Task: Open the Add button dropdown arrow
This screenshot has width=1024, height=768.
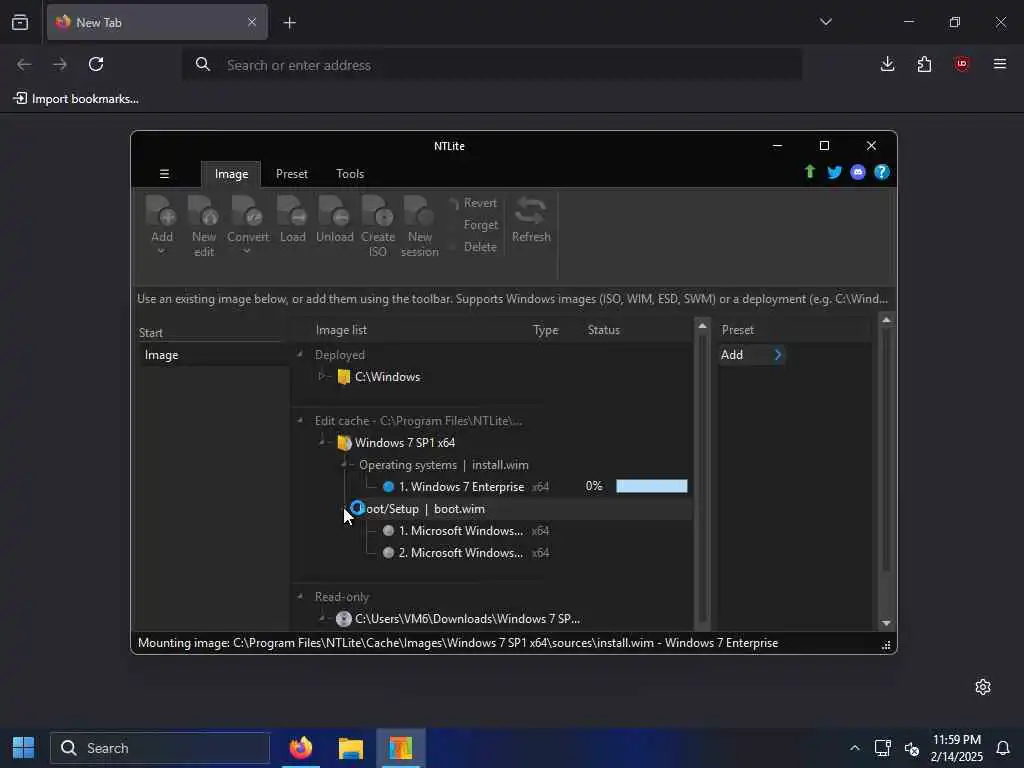Action: (161, 251)
